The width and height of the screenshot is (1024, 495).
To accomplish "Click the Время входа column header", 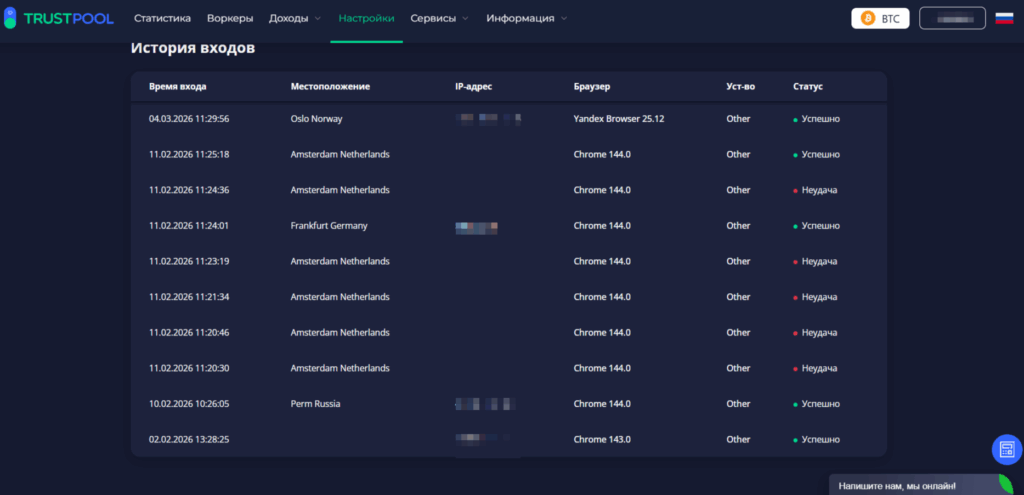I will coord(177,87).
